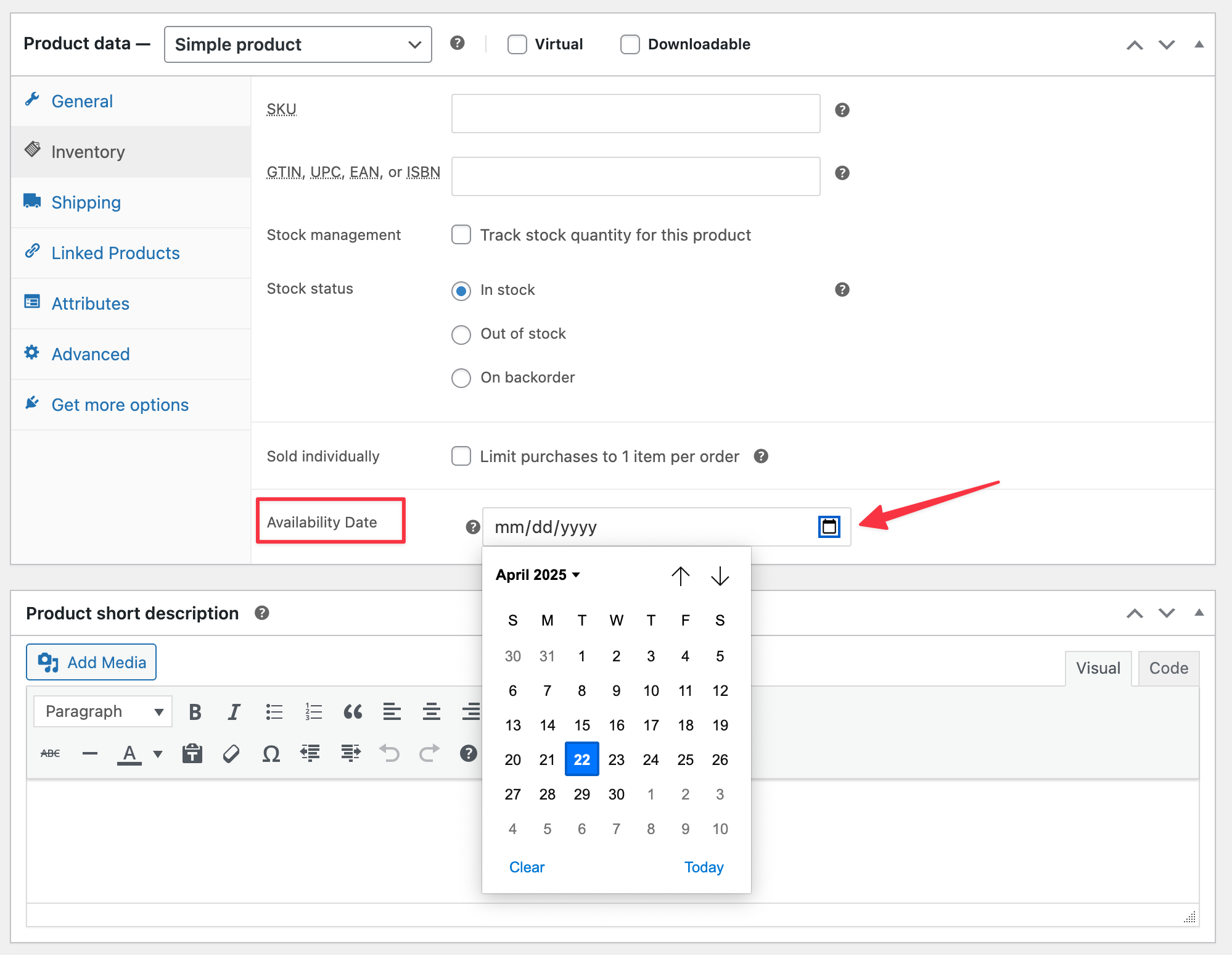Screen dimensions: 1232x955
Task: Increase indent in editor
Action: tap(351, 753)
